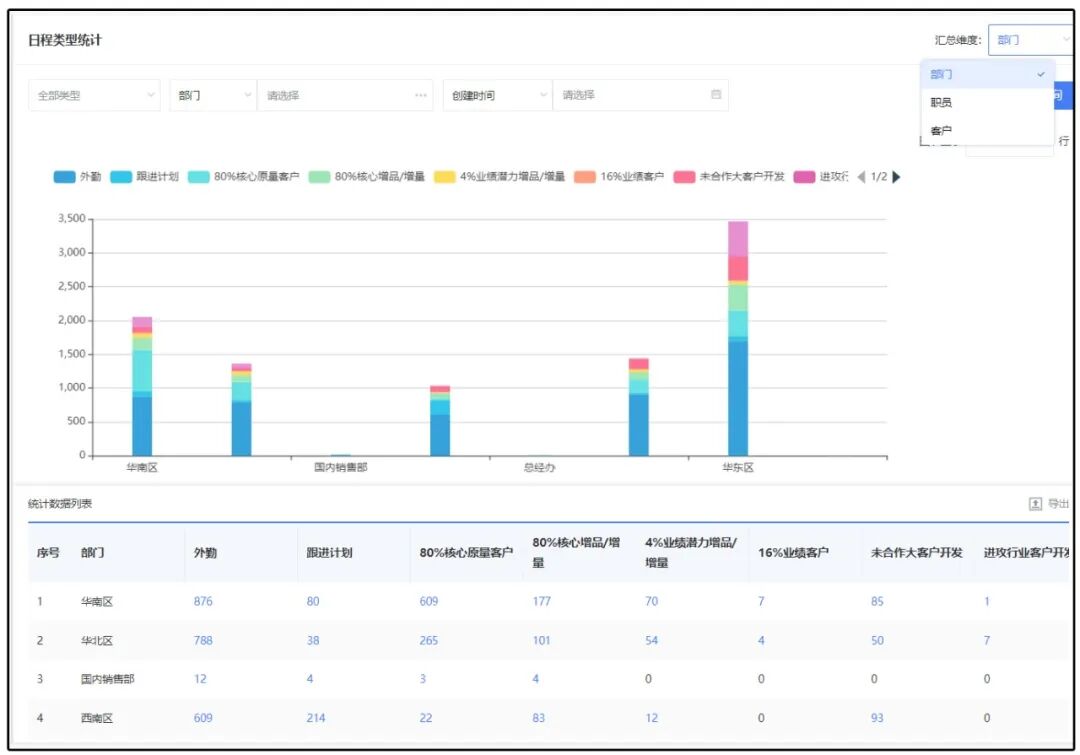
Task: Select the 西南区 row label
Action: click(x=96, y=718)
